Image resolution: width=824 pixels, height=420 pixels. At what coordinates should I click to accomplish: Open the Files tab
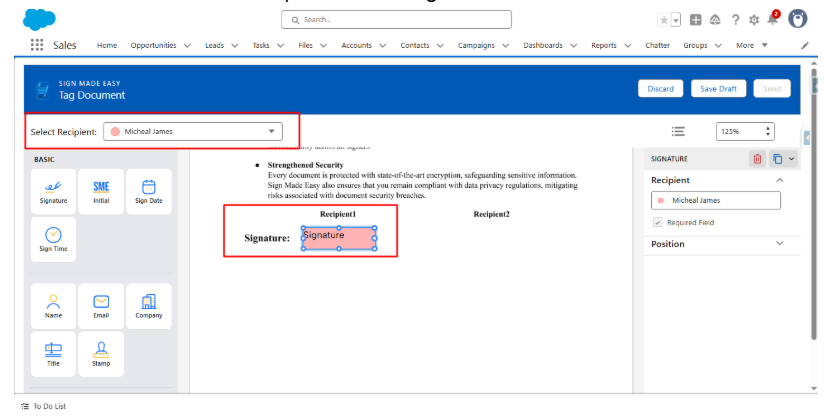[305, 45]
